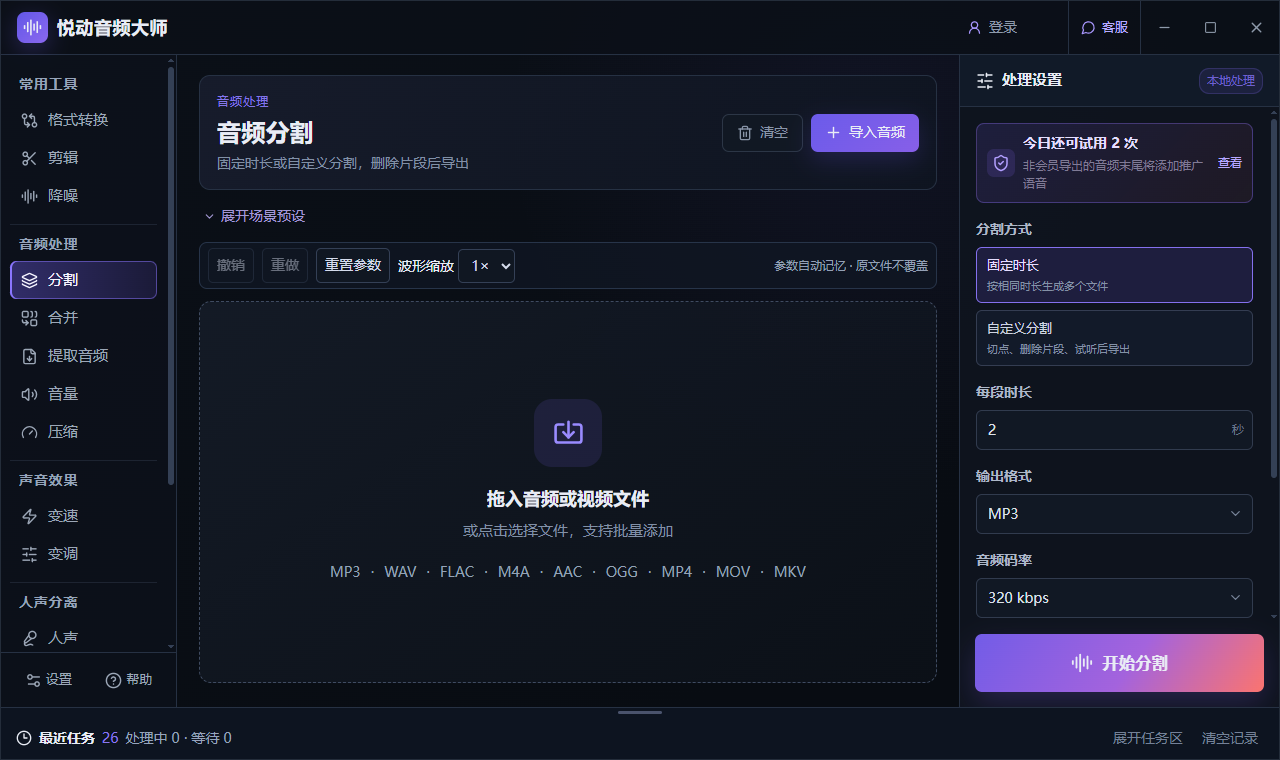Open the 提取音频 tool
The width and height of the screenshot is (1280, 760).
(x=83, y=356)
